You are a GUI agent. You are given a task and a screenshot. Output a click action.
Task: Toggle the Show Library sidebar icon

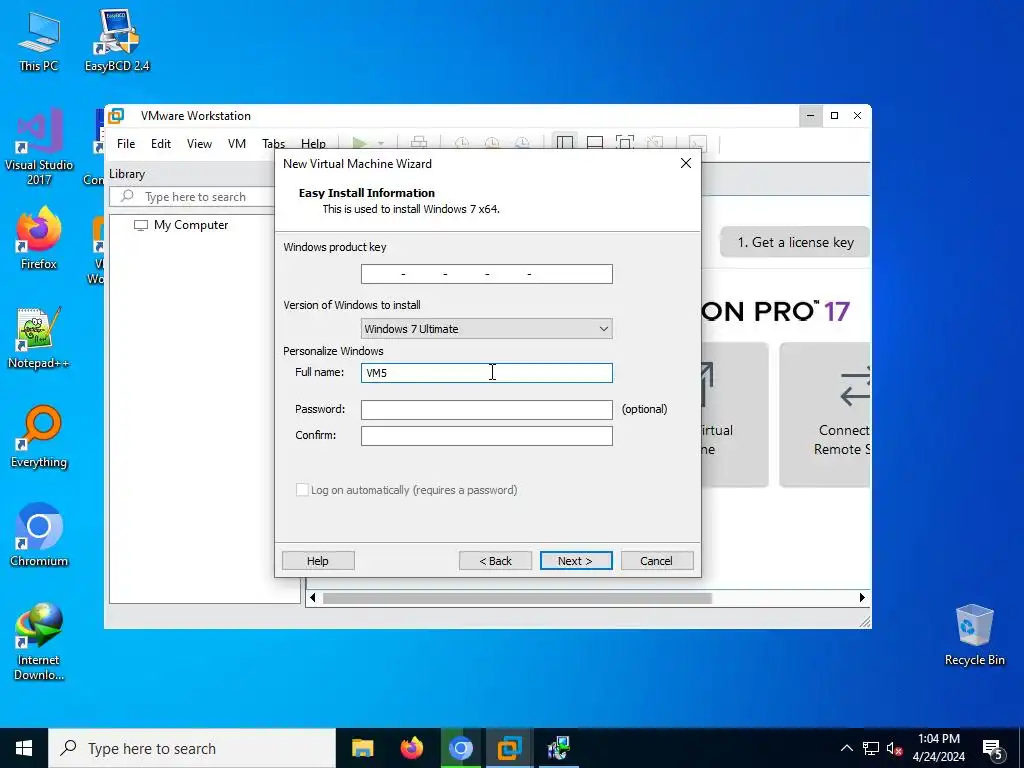(565, 143)
